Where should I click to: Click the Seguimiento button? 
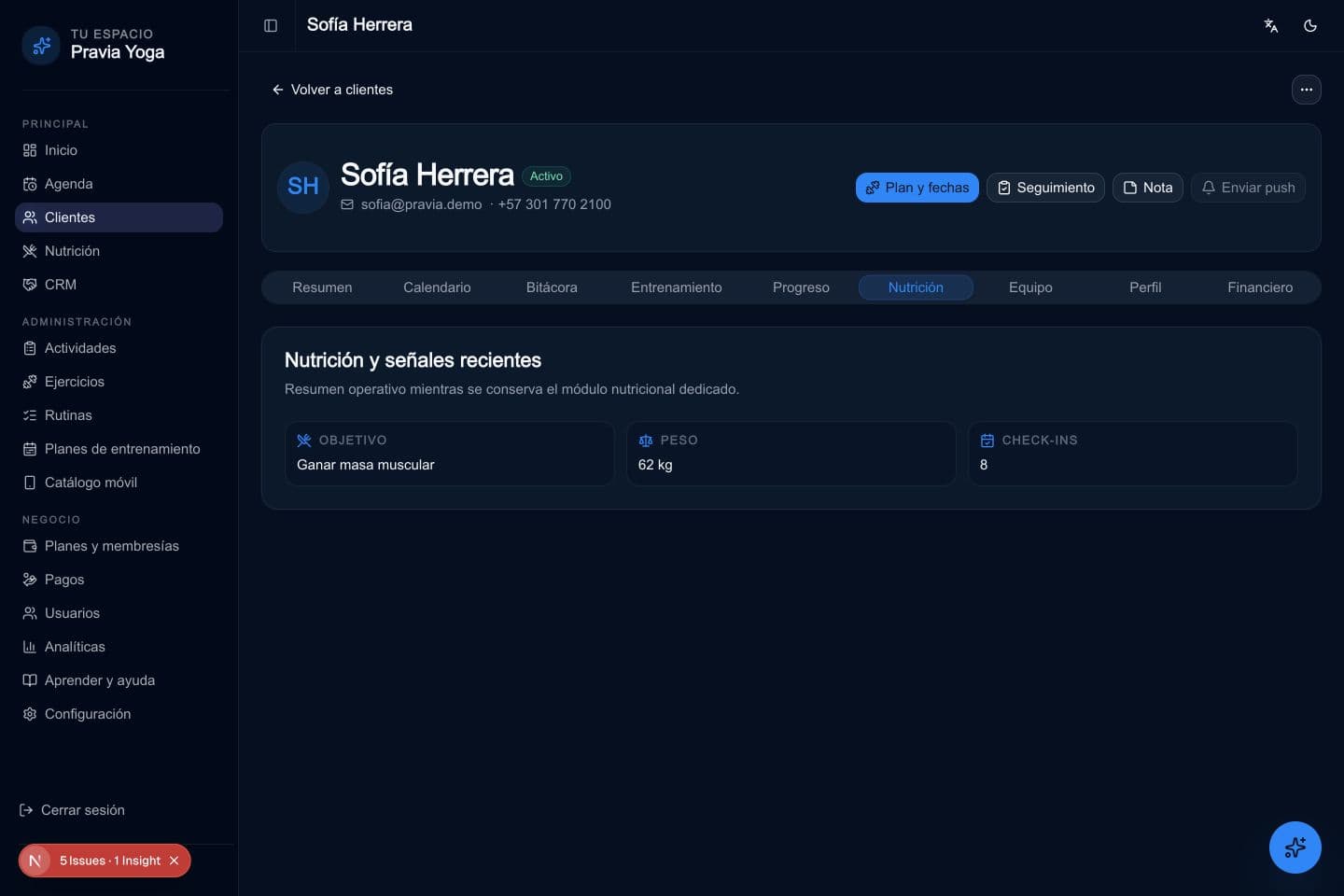(1045, 188)
